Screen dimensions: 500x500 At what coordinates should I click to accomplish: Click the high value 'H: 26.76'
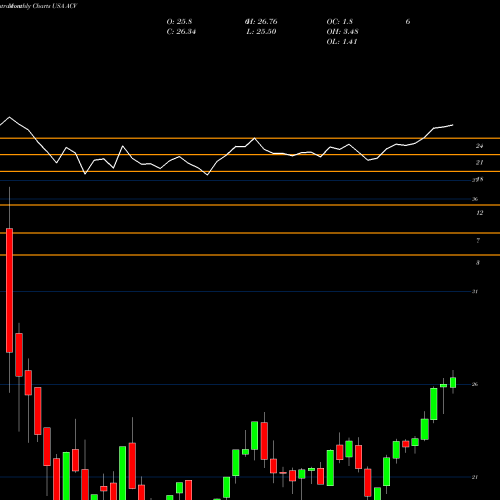(x=261, y=22)
